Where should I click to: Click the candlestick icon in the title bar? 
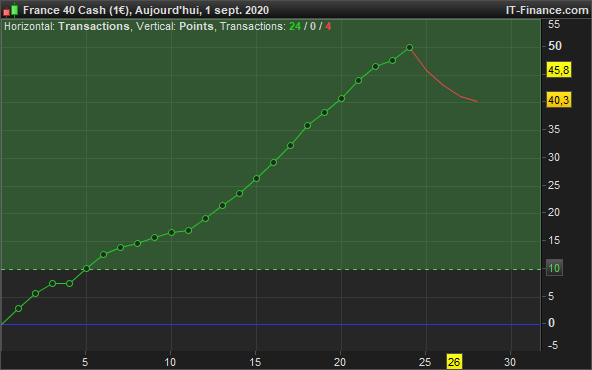tap(11, 10)
